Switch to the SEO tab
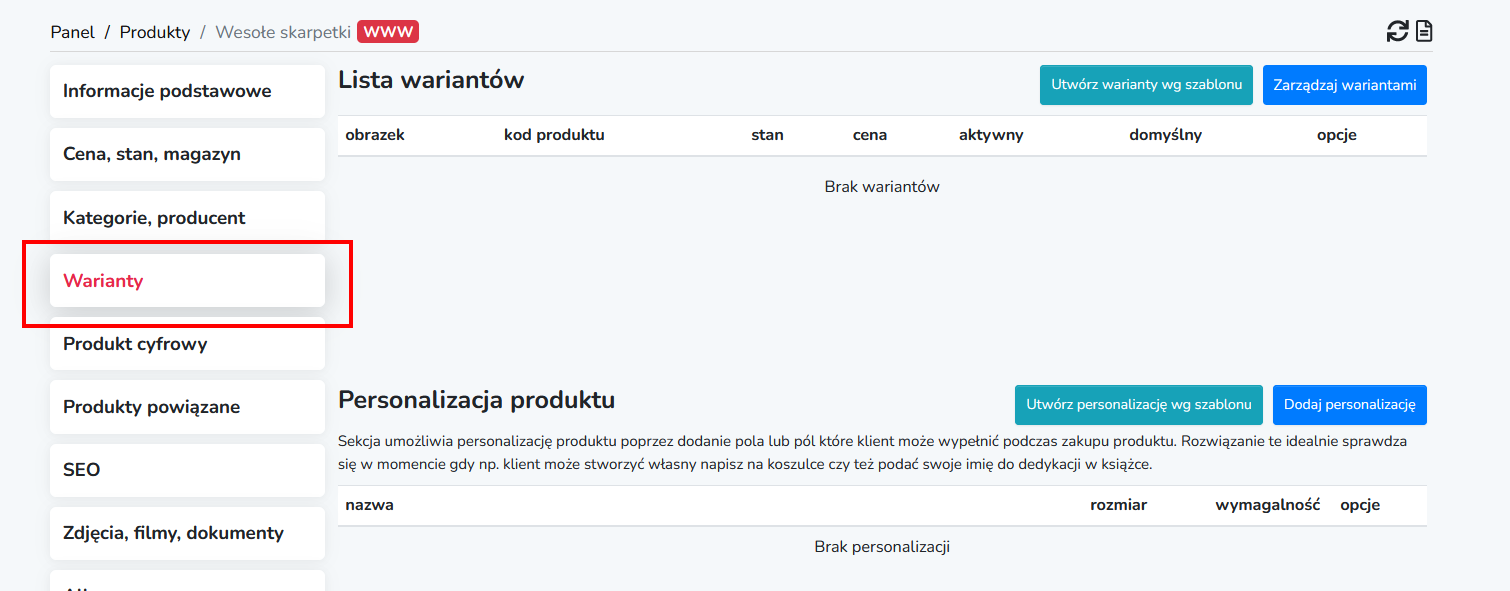The height and width of the screenshot is (591, 1510). click(187, 470)
